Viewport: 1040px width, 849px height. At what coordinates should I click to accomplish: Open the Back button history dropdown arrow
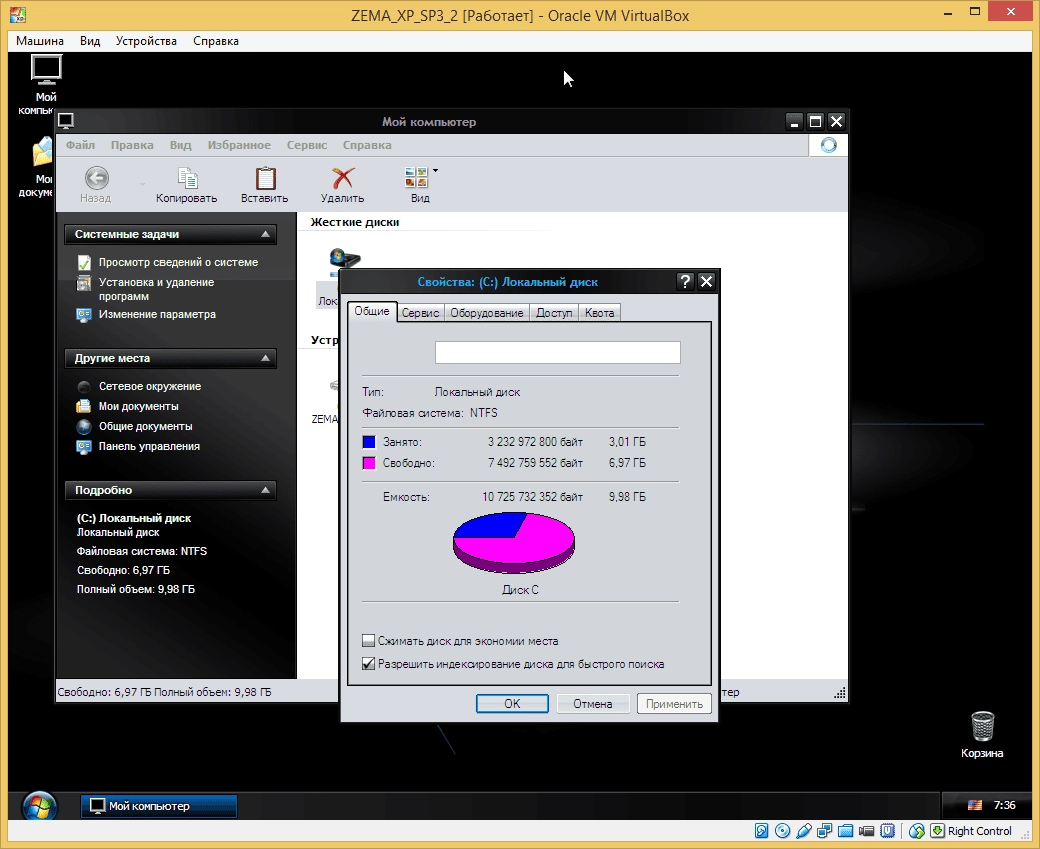click(142, 184)
